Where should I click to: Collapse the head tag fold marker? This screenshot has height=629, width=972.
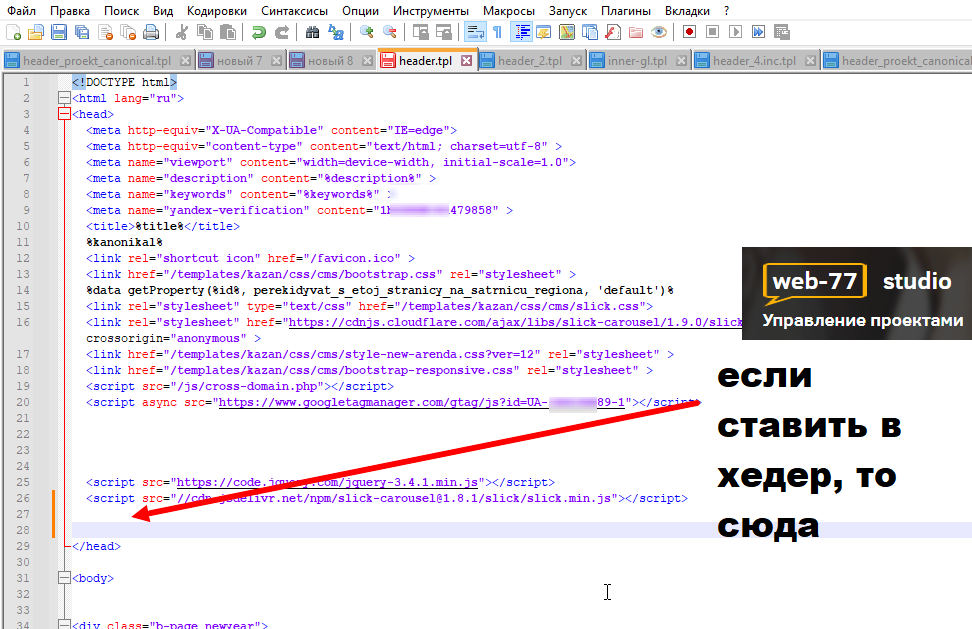point(64,114)
